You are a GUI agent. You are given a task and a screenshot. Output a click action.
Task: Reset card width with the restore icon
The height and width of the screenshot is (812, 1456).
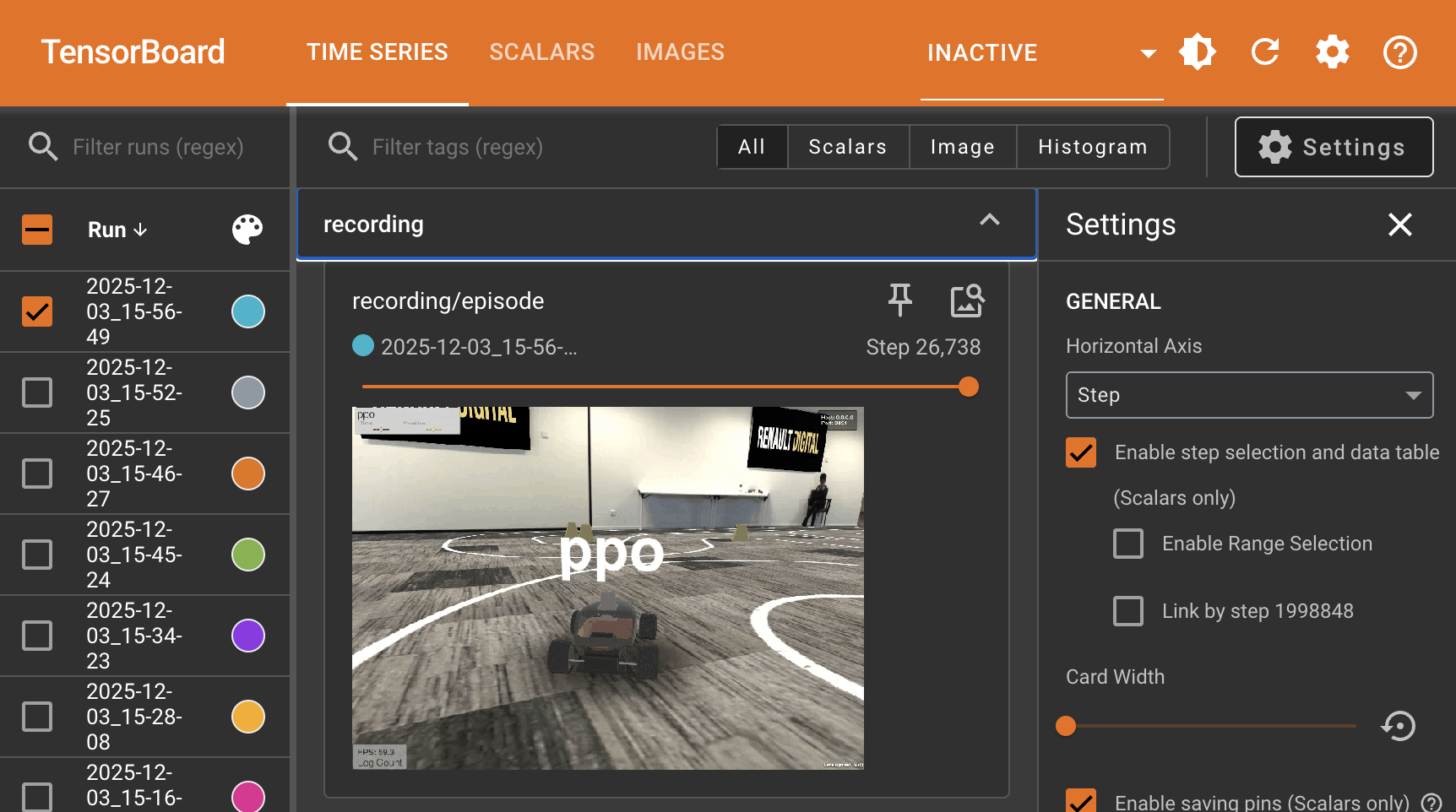[1399, 726]
